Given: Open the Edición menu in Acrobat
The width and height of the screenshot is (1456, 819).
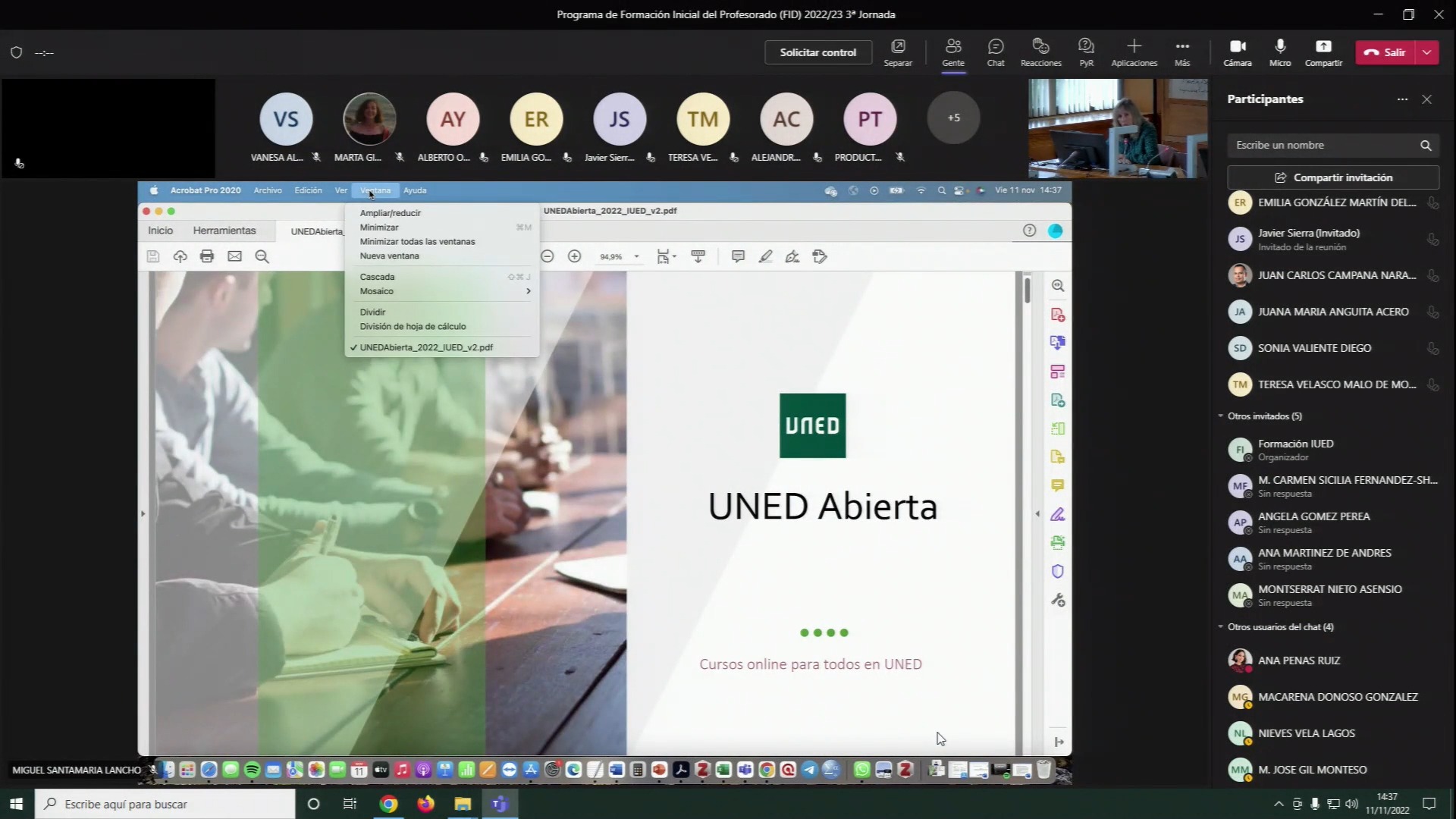Looking at the screenshot, I should pyautogui.click(x=308, y=190).
